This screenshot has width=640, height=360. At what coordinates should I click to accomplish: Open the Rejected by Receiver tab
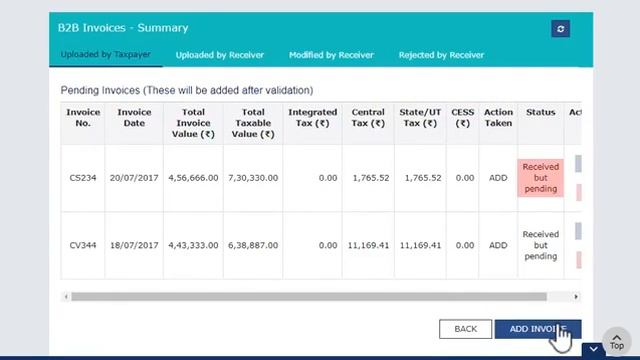point(441,55)
